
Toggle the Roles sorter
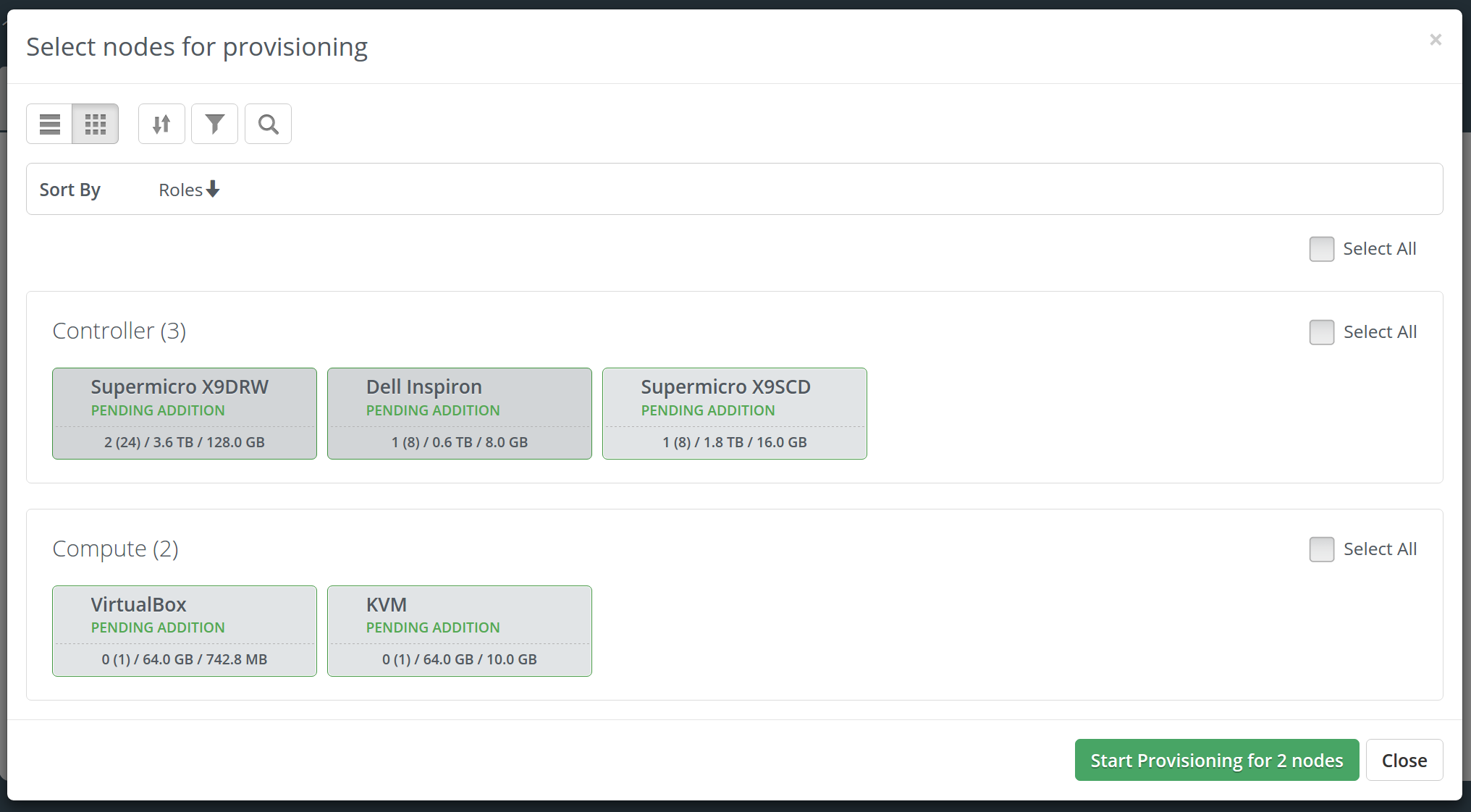[181, 190]
